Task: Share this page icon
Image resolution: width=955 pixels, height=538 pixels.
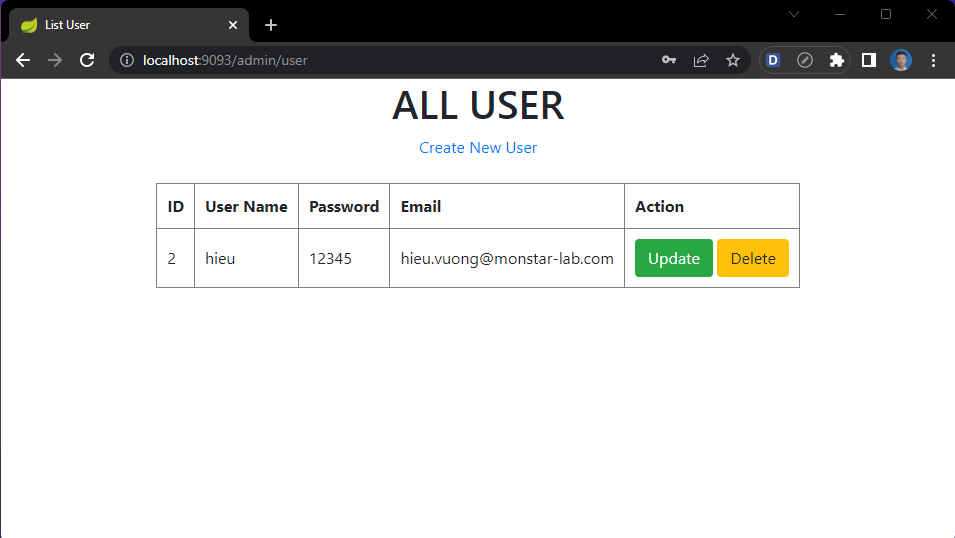Action: (701, 60)
